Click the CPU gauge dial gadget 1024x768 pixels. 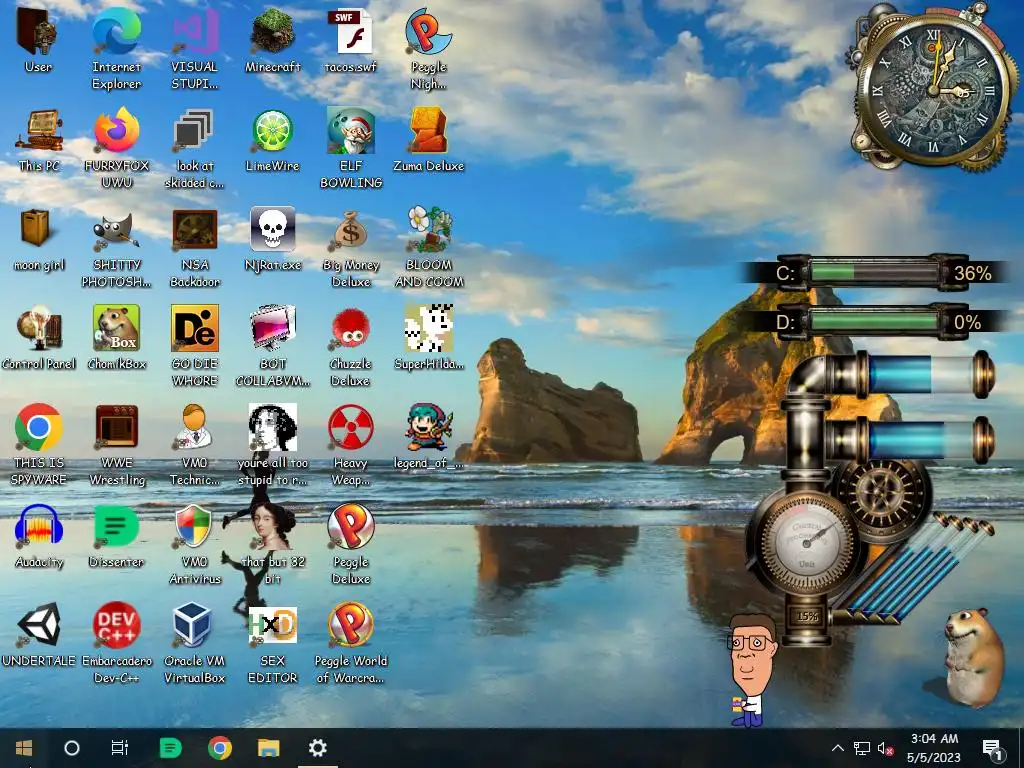tap(807, 541)
